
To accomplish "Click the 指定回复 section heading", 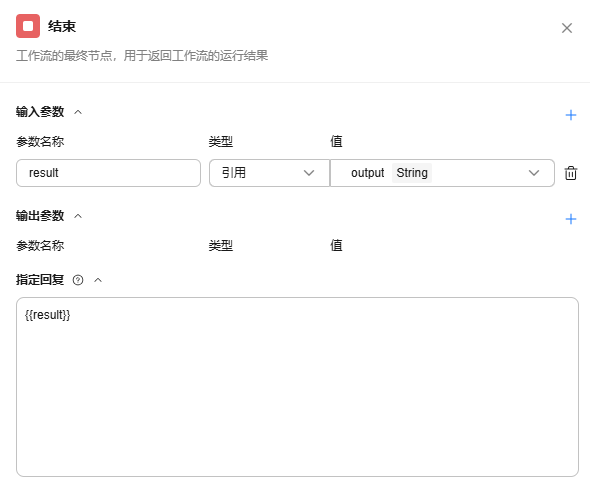I will coord(40,280).
